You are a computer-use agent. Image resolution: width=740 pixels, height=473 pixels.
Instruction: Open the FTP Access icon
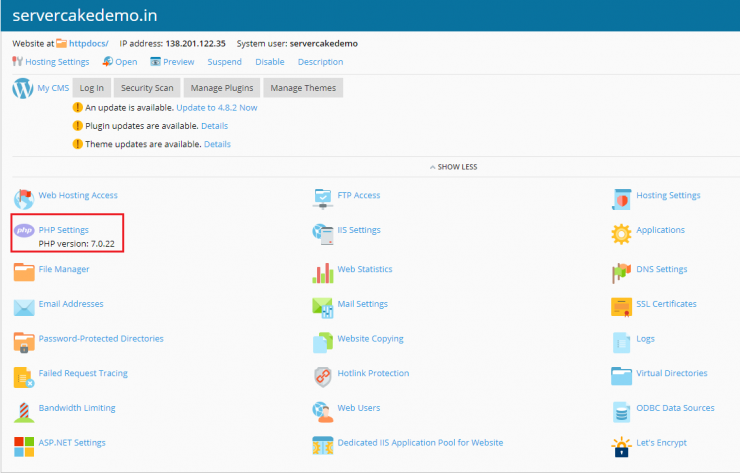(x=323, y=199)
